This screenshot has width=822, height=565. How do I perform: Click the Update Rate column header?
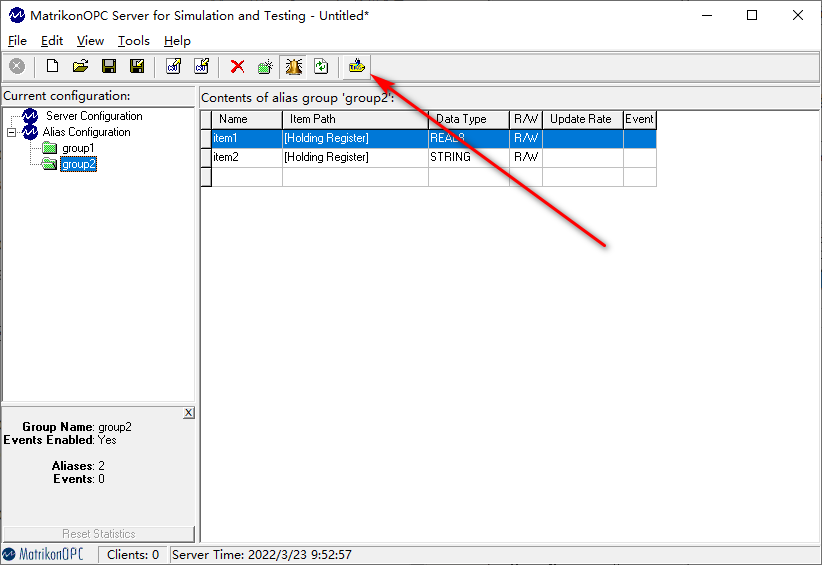(582, 119)
